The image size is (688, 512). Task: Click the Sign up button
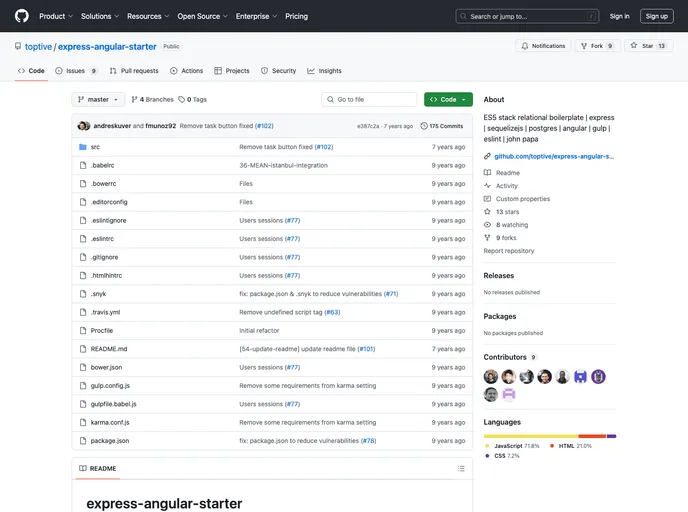[656, 16]
